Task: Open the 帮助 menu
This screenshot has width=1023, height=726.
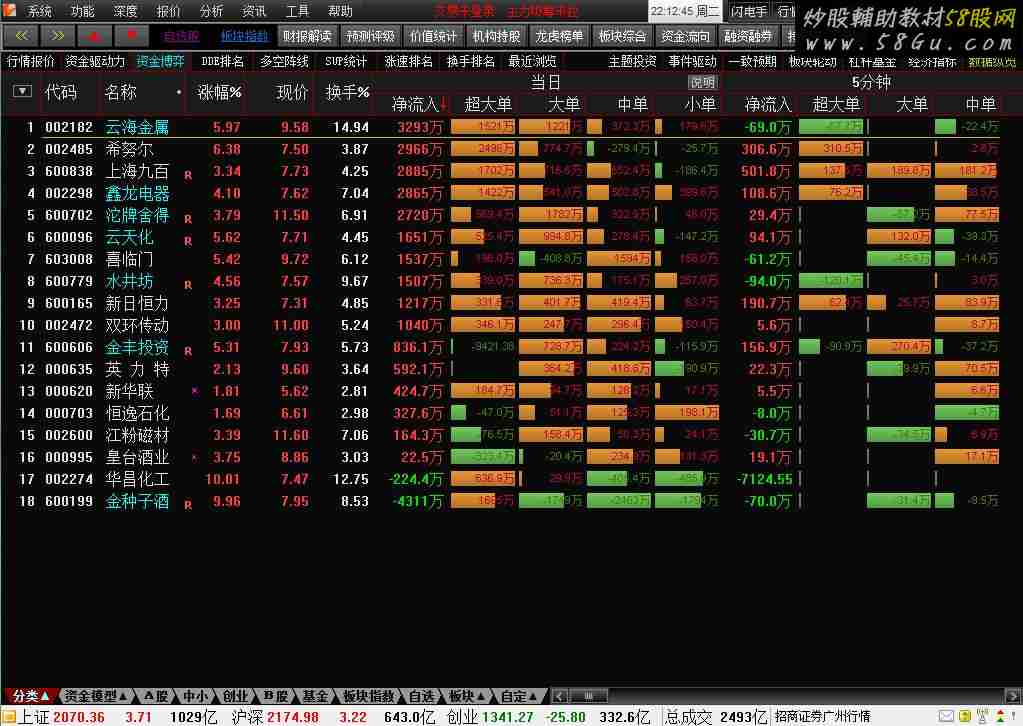Action: 340,11
